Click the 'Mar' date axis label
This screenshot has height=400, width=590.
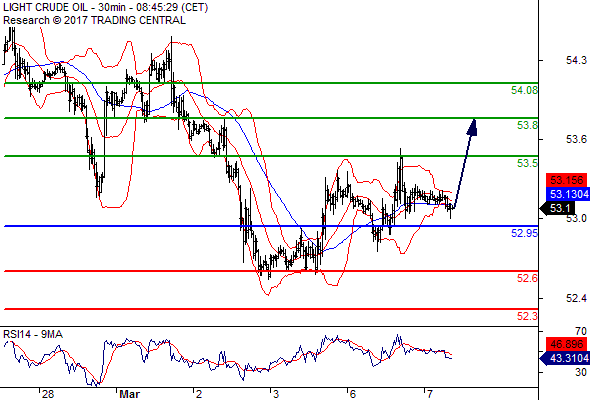click(x=129, y=394)
